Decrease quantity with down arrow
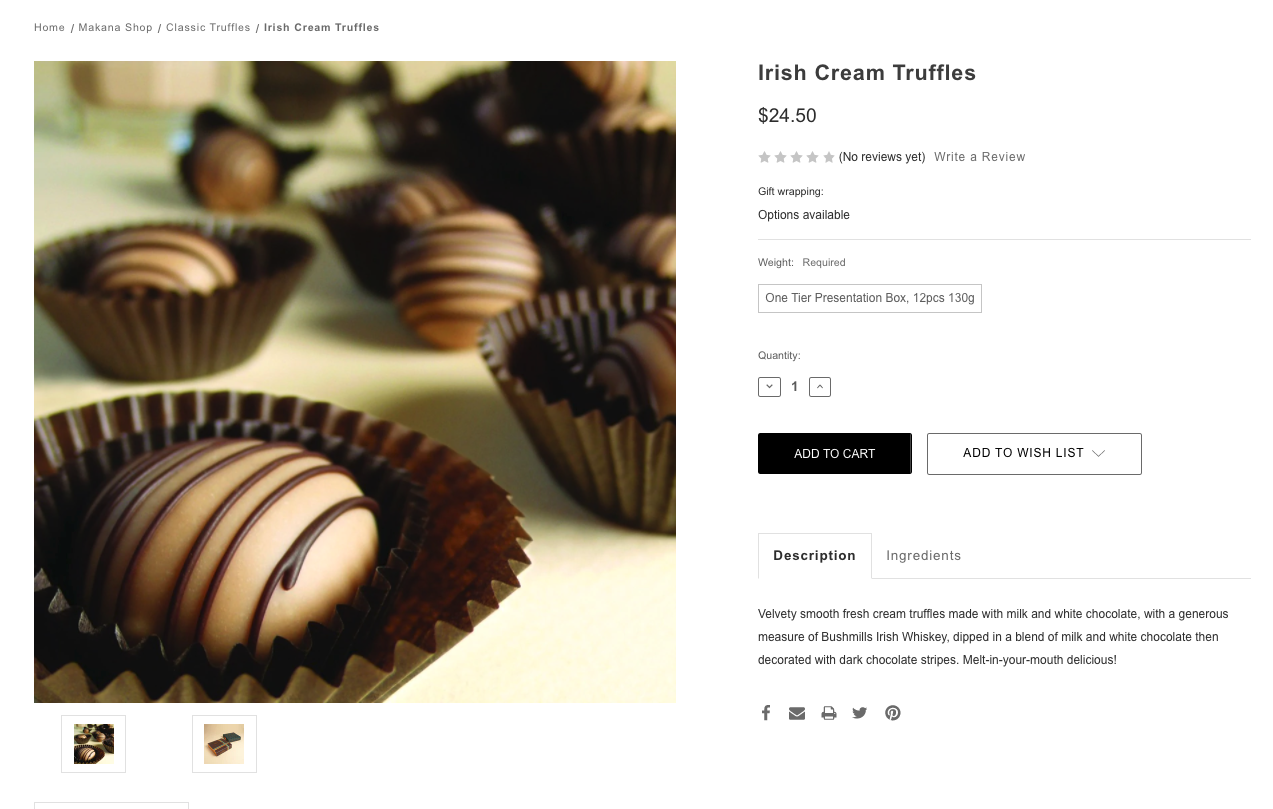This screenshot has height=809, width=1273. click(769, 387)
